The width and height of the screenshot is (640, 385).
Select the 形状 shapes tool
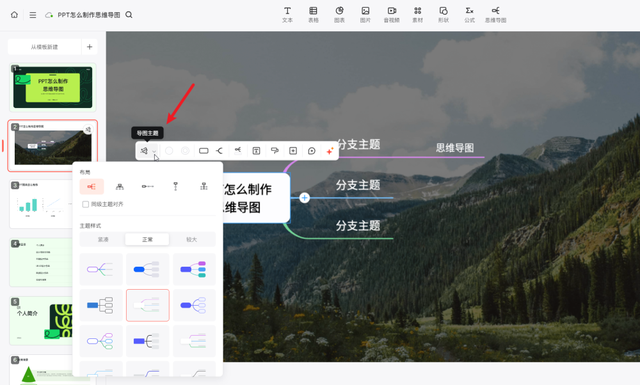pos(443,14)
